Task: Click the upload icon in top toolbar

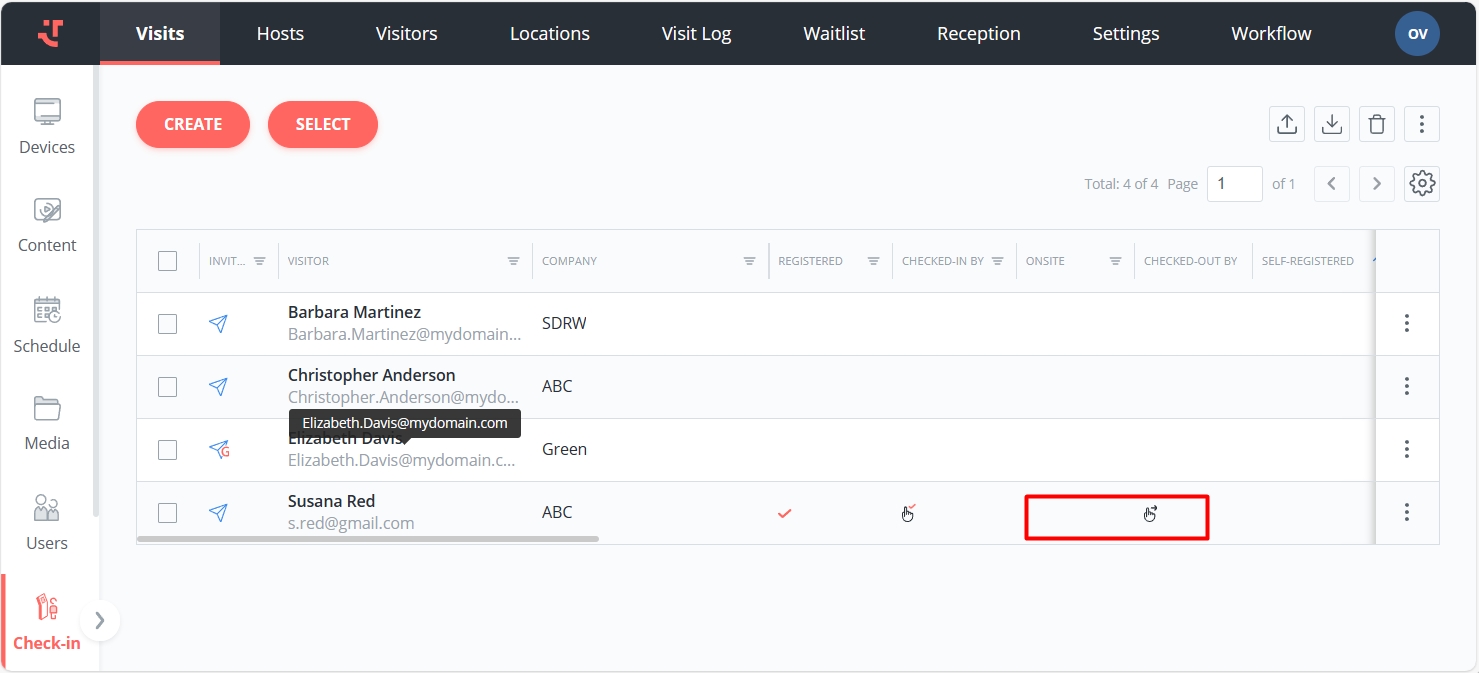Action: (x=1287, y=124)
